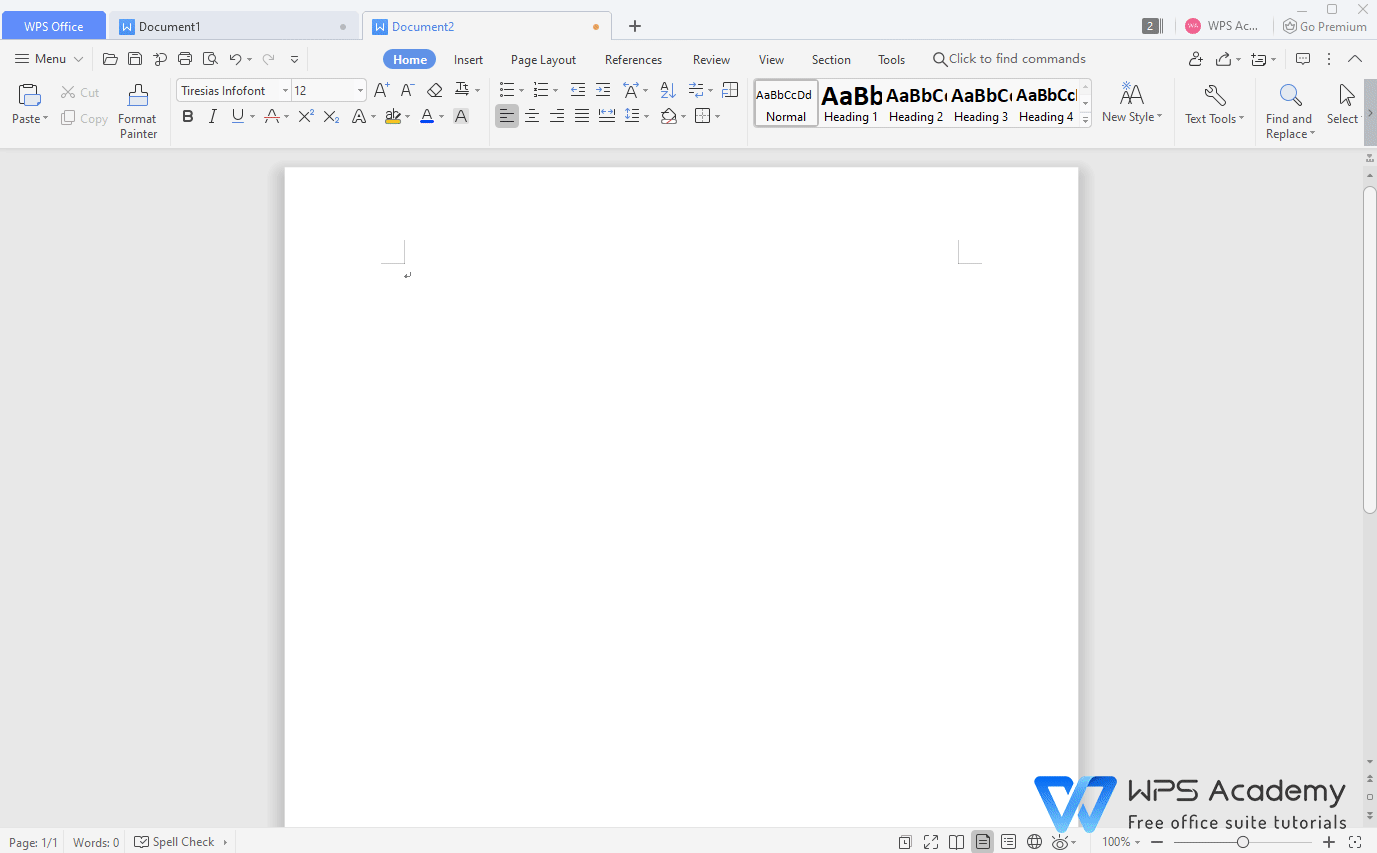Switch to web layout view
Screen dimensions: 1377x853
pyautogui.click(x=1034, y=841)
